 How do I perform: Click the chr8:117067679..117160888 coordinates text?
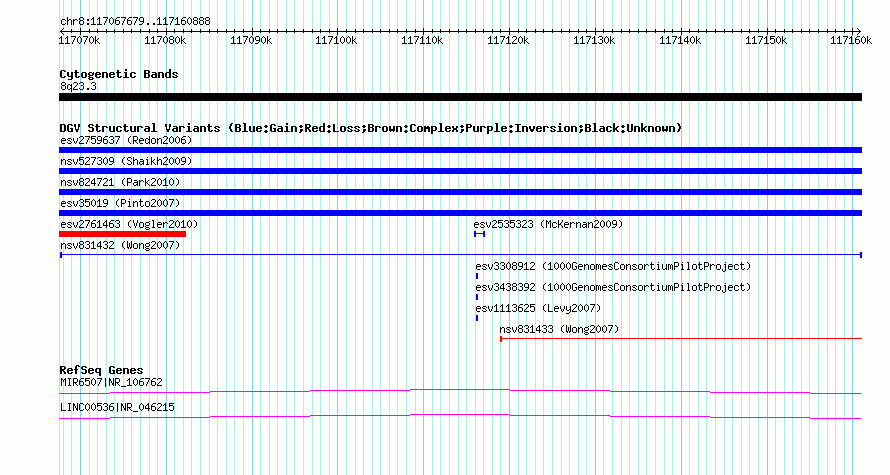pos(135,22)
